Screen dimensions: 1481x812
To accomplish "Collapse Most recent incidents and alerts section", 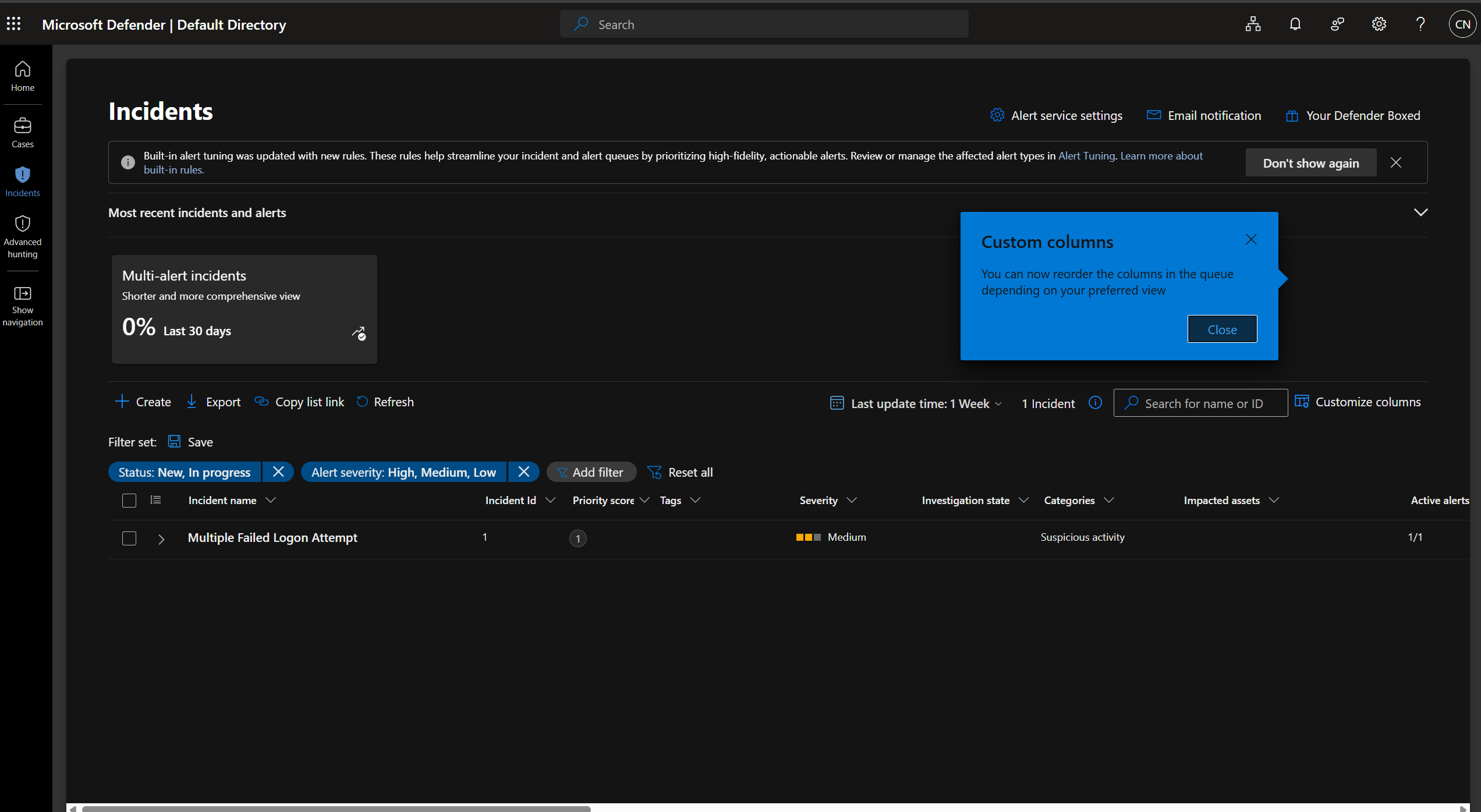I will click(x=1420, y=212).
